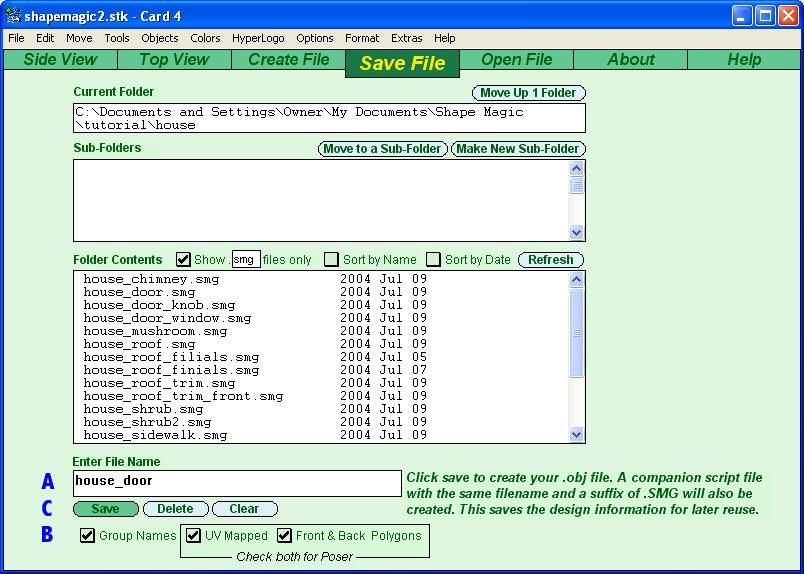The height and width of the screenshot is (574, 804).
Task: Toggle Show smg files only checkbox
Action: point(184,260)
